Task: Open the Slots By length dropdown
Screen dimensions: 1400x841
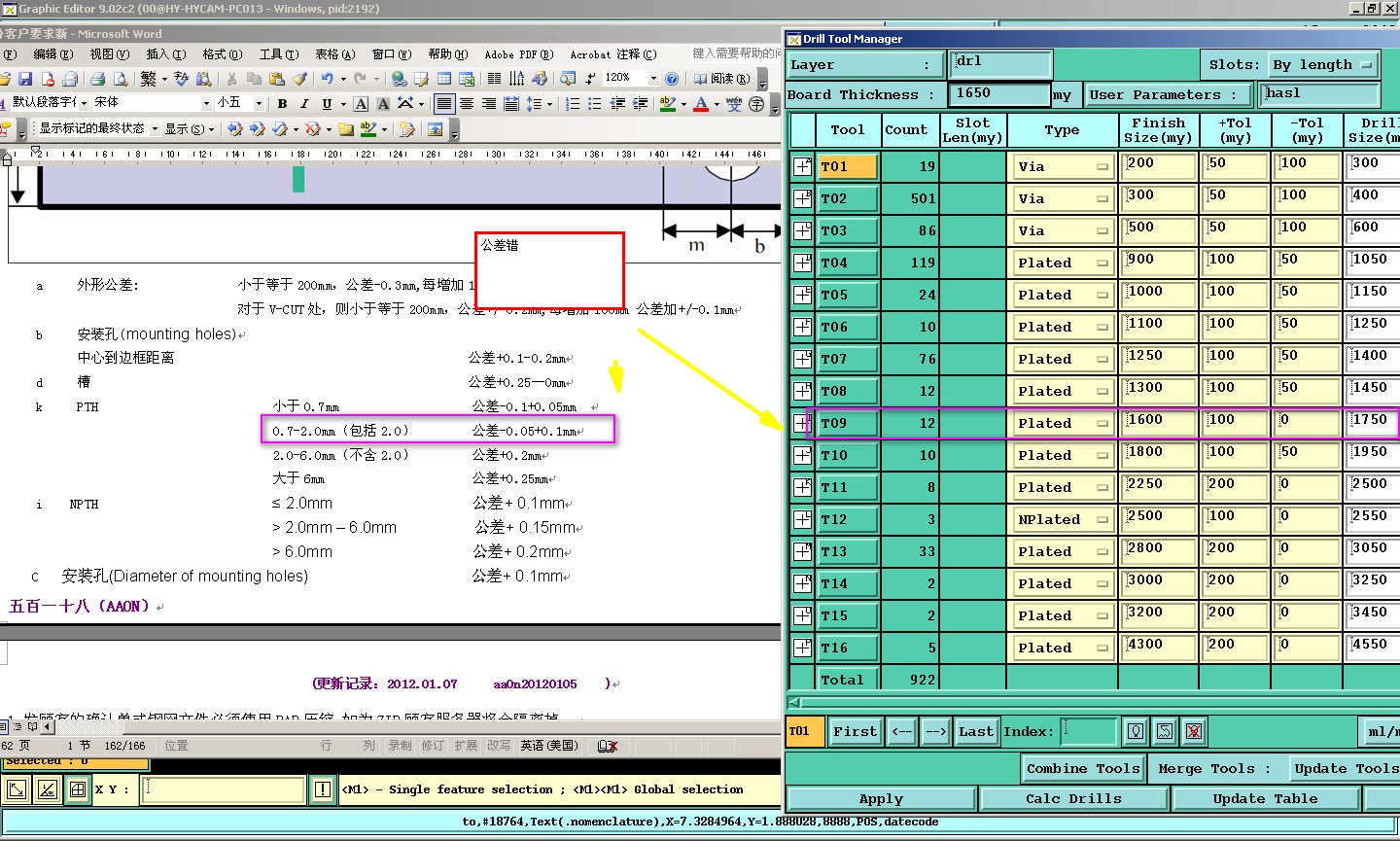Action: pyautogui.click(x=1323, y=65)
